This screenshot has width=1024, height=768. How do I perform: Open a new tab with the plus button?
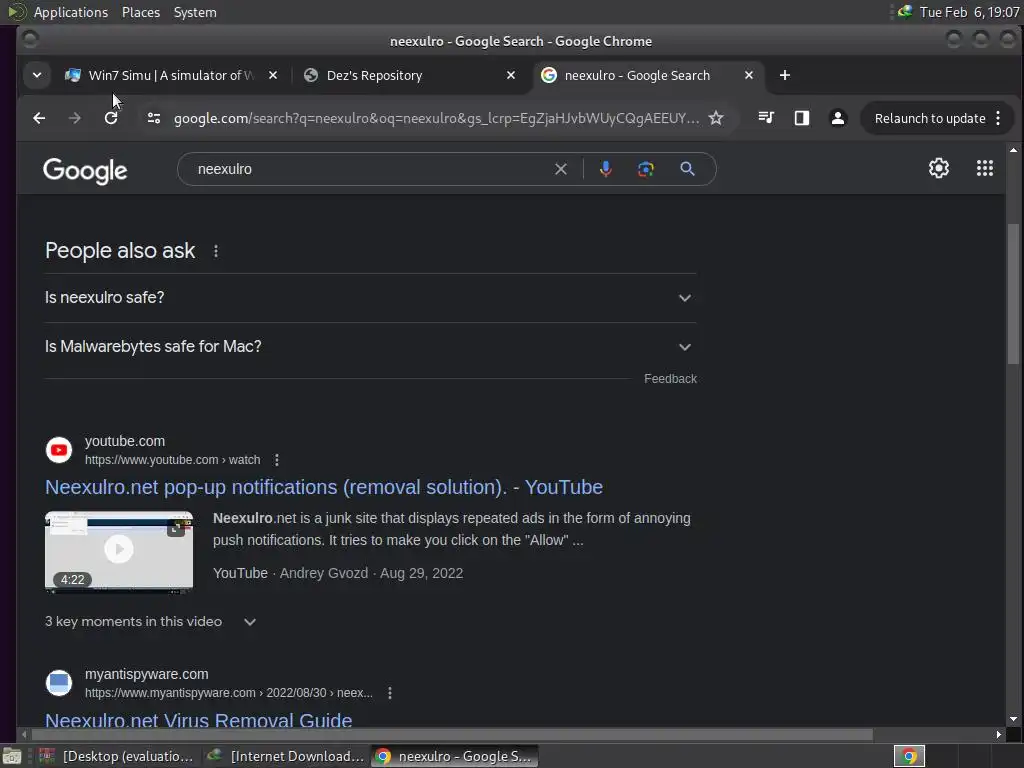click(x=784, y=76)
